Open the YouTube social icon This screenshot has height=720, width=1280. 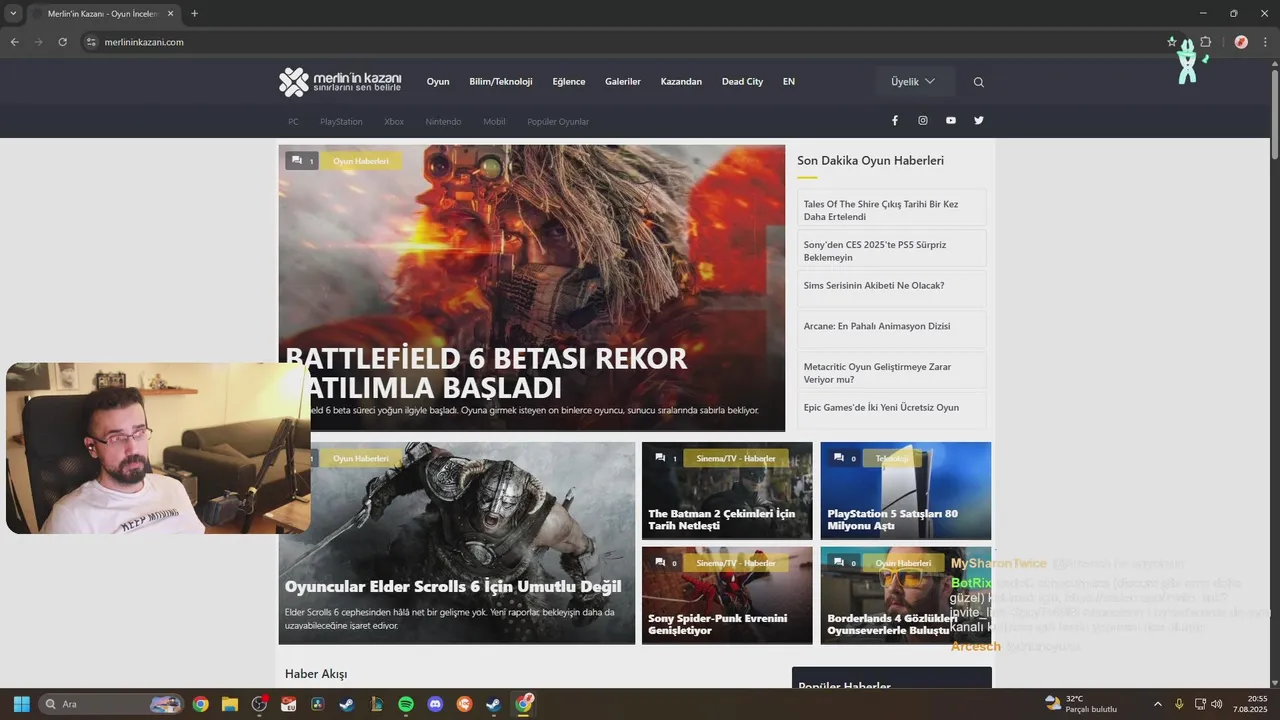coord(950,120)
